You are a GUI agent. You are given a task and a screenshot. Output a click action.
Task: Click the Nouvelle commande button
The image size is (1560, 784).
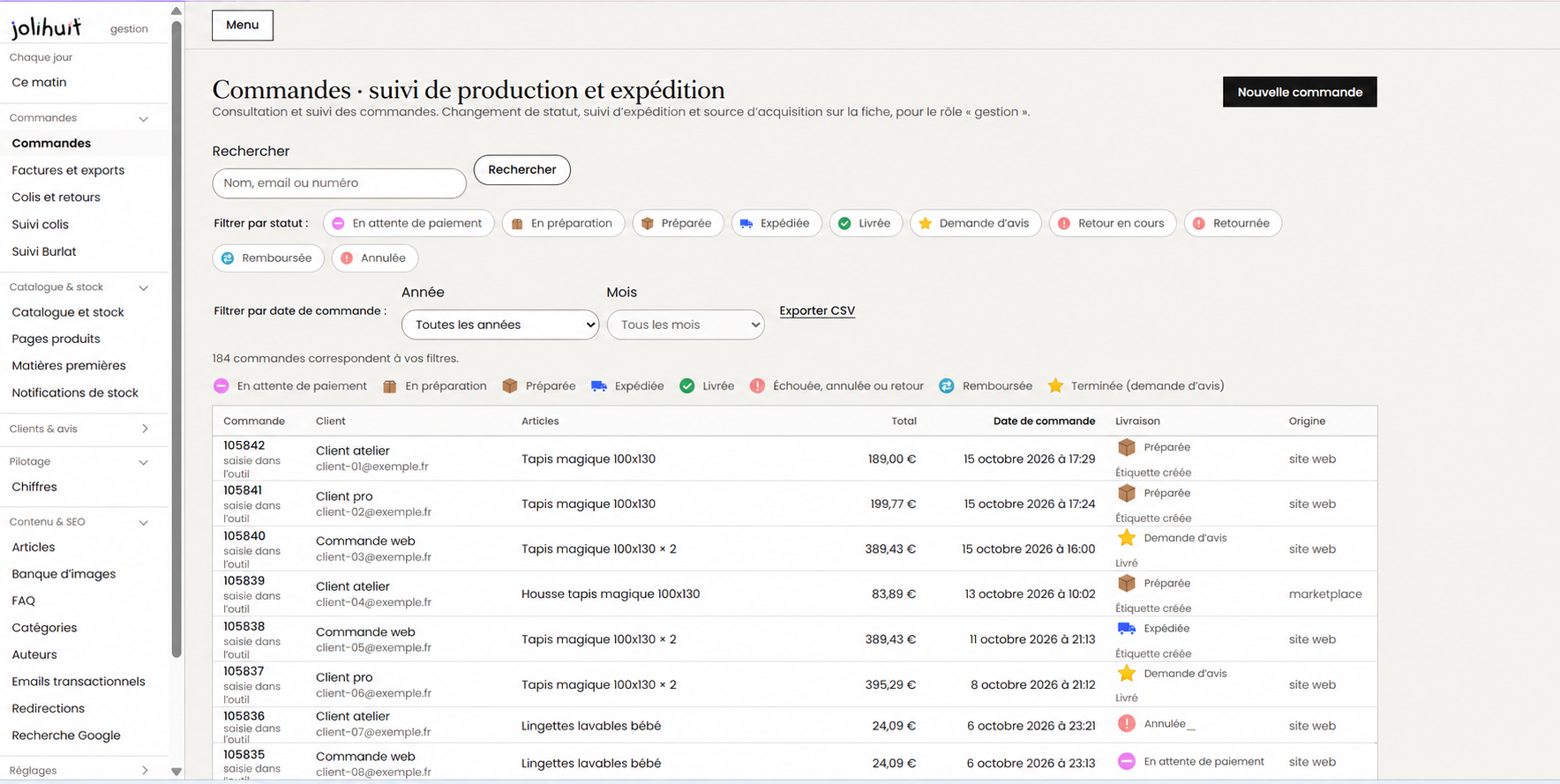(x=1300, y=92)
